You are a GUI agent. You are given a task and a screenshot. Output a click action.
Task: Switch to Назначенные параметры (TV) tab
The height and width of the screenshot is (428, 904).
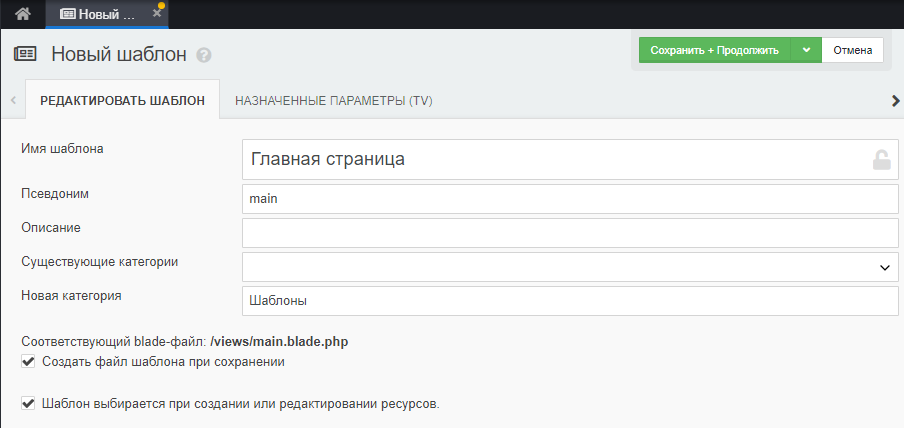[333, 101]
